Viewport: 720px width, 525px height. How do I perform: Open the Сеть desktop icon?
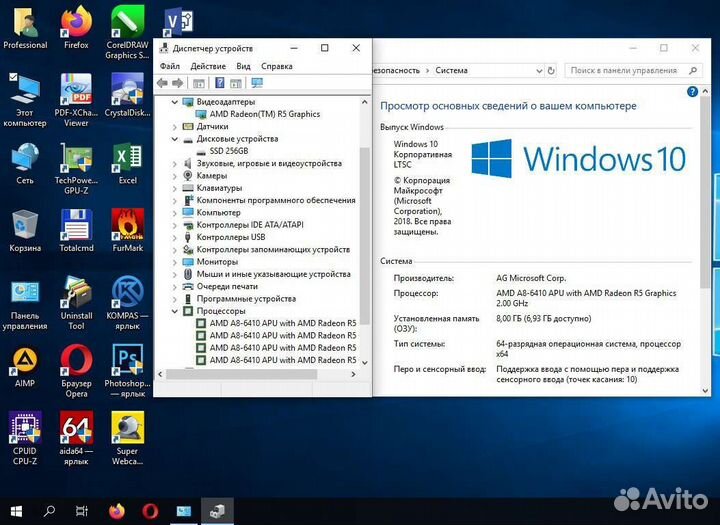tap(25, 163)
